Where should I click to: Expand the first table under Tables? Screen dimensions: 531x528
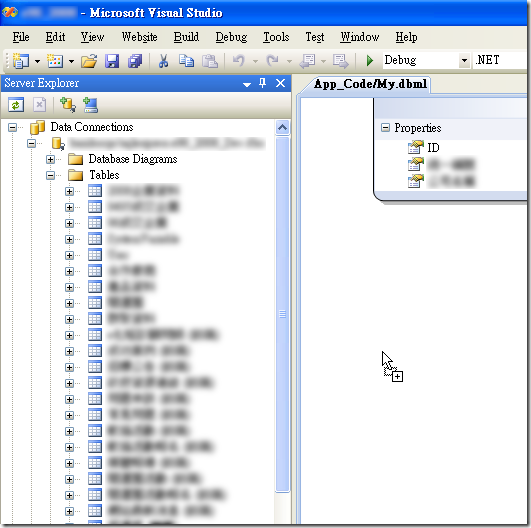tap(69, 191)
